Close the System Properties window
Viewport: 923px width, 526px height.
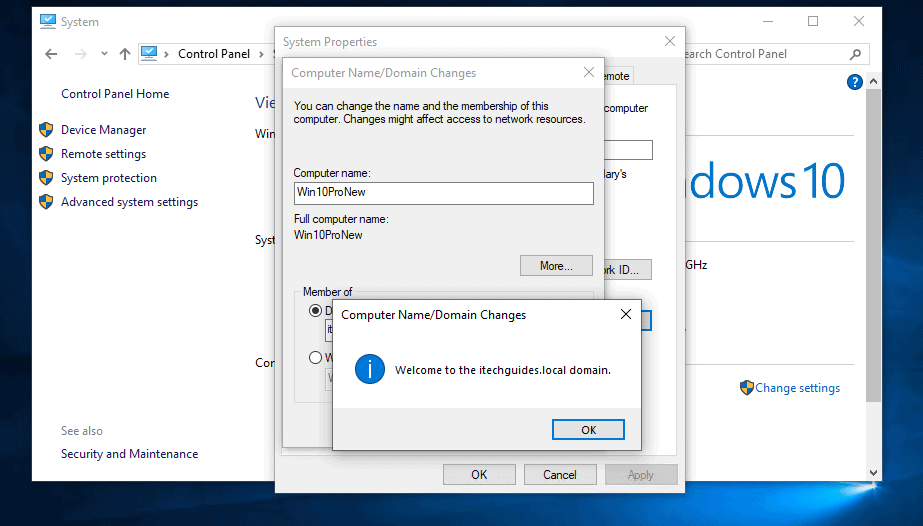point(670,41)
